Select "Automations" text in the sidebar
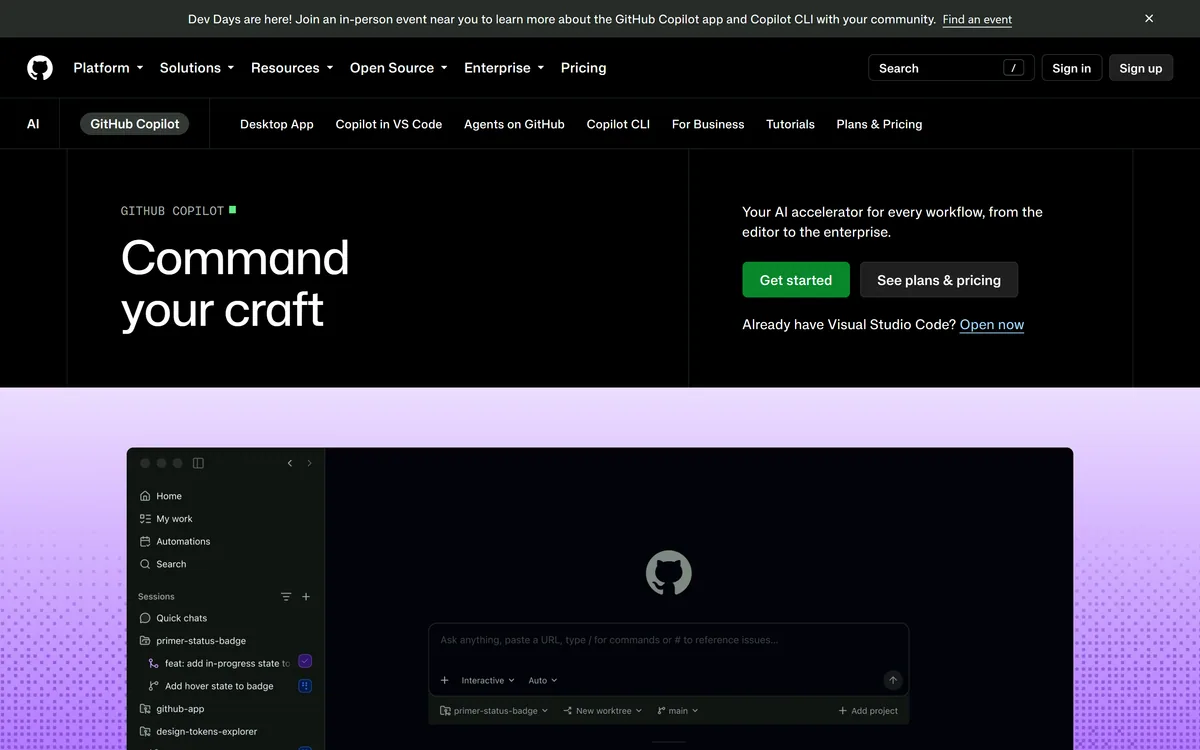 pos(183,541)
